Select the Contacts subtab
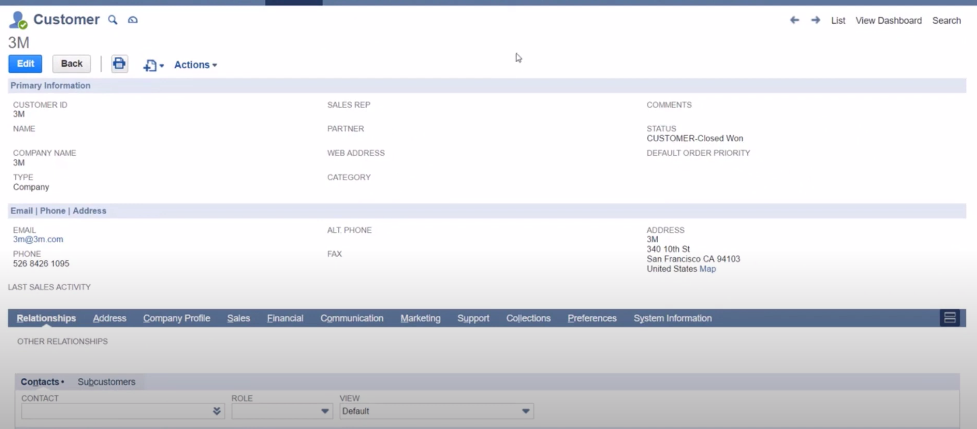Screen dimensions: 977x429 coord(41,382)
